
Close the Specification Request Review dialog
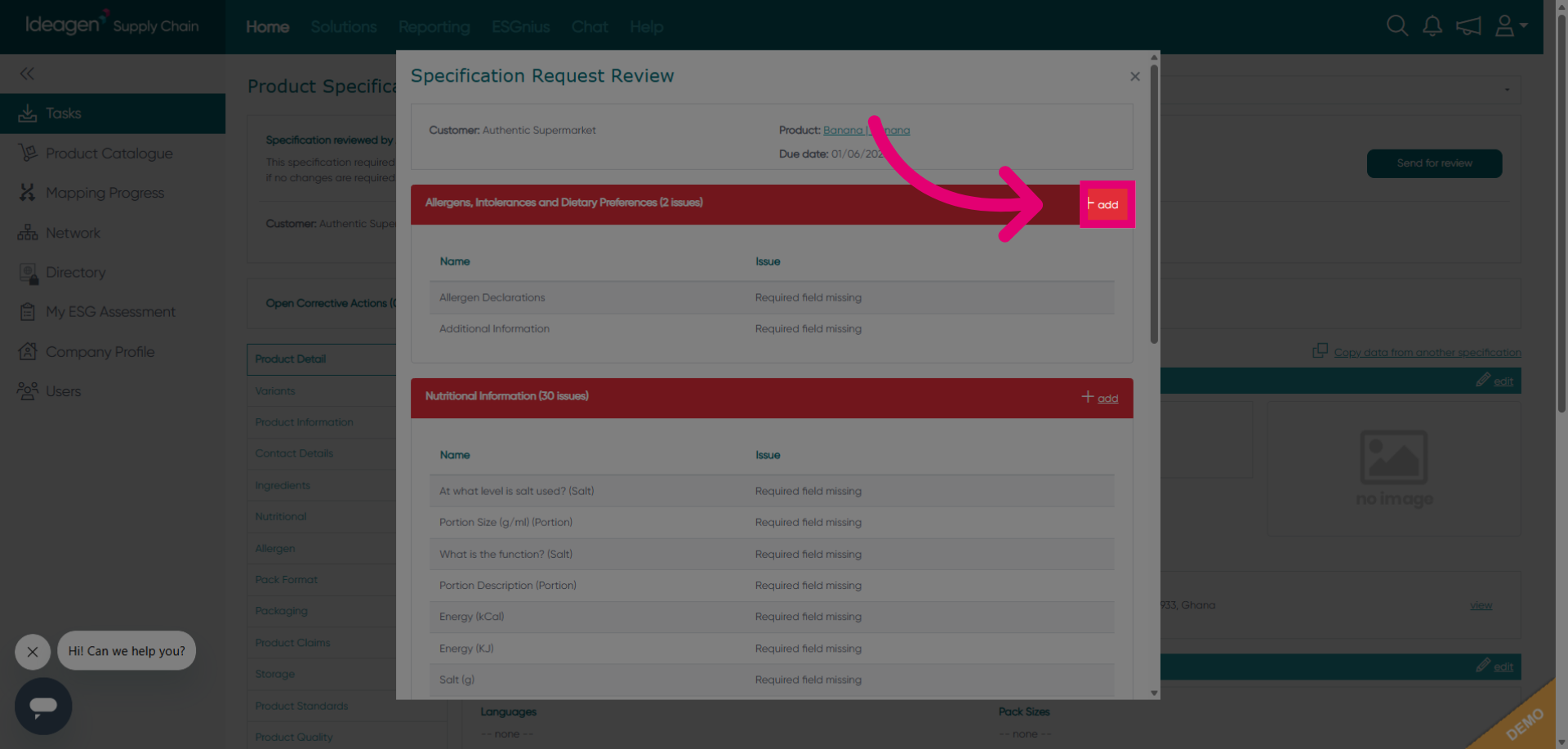(x=1135, y=76)
